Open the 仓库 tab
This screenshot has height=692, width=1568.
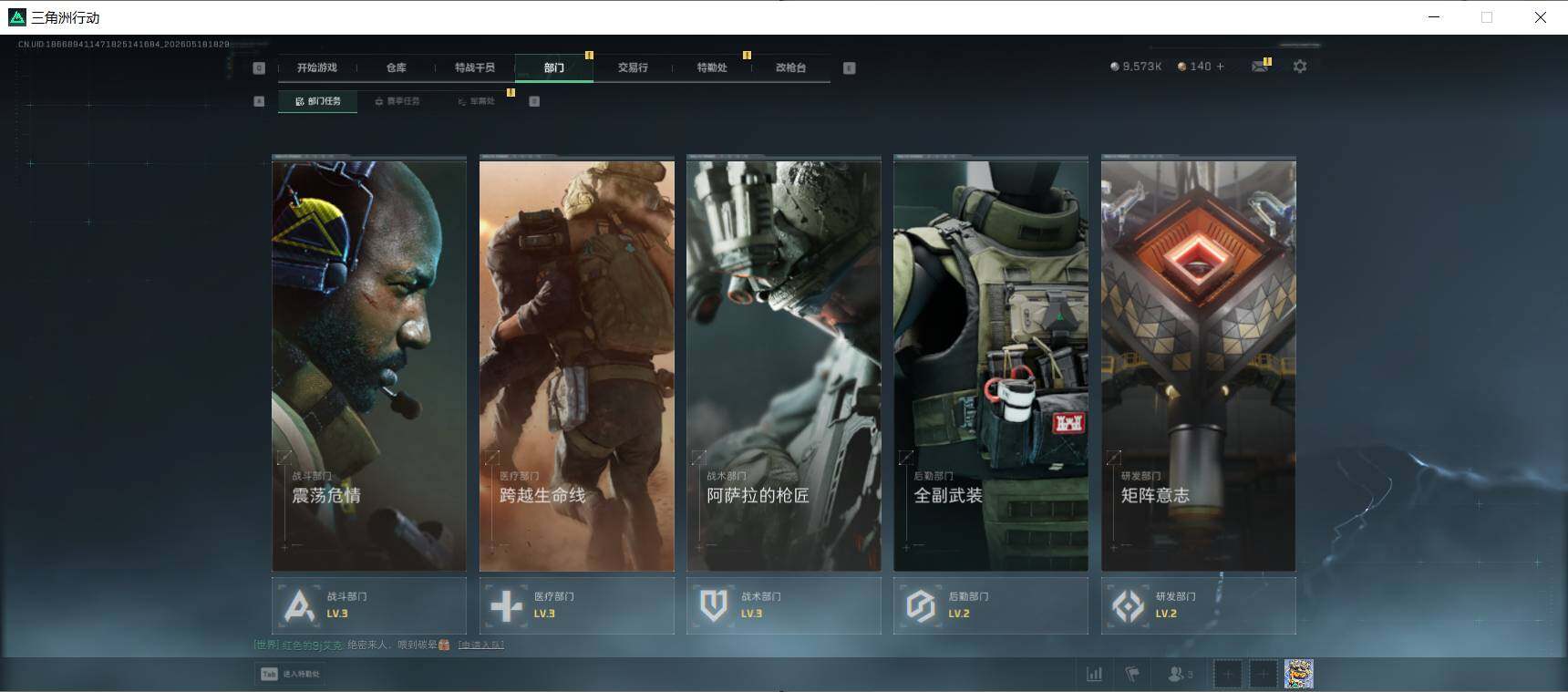pos(397,67)
